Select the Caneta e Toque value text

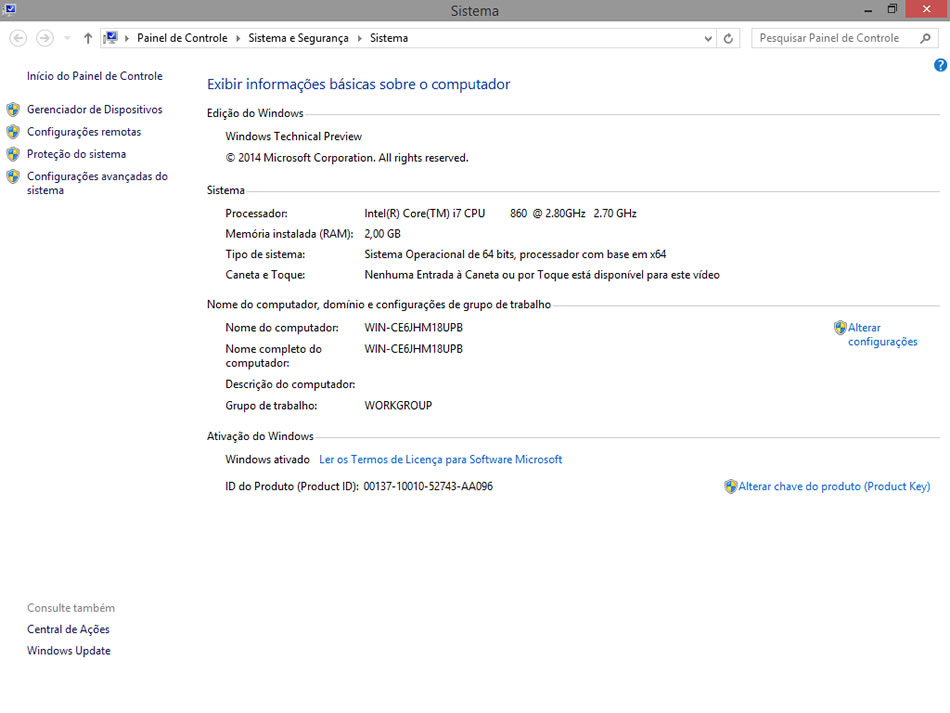[542, 275]
